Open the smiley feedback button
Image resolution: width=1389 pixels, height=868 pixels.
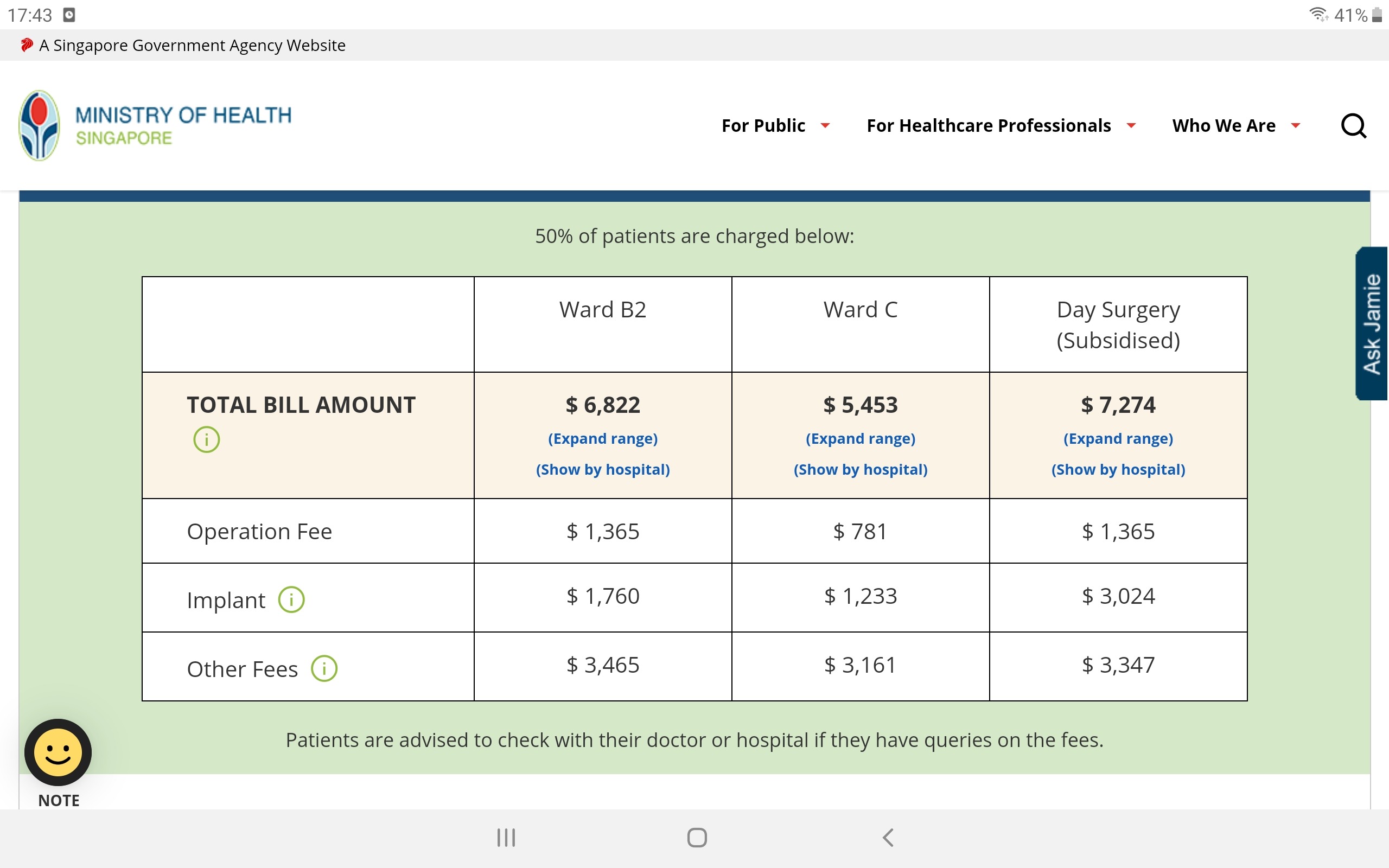[x=58, y=752]
